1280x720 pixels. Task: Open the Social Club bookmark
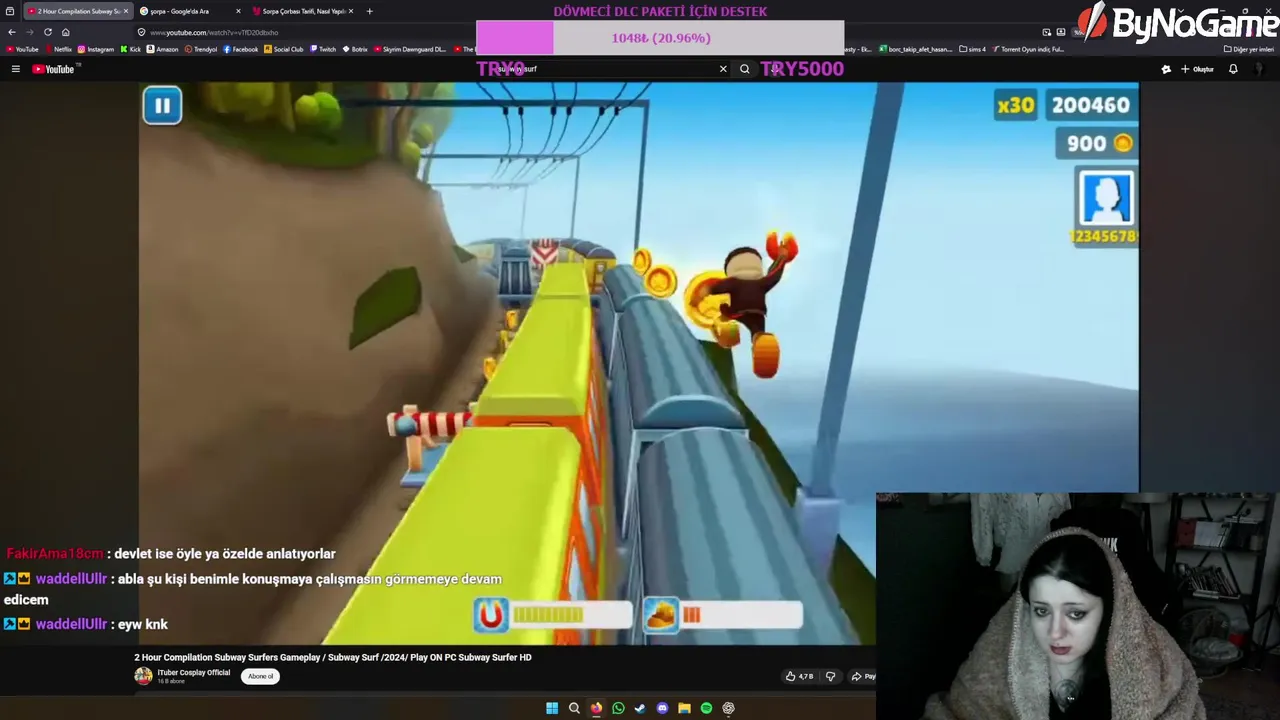coord(284,49)
